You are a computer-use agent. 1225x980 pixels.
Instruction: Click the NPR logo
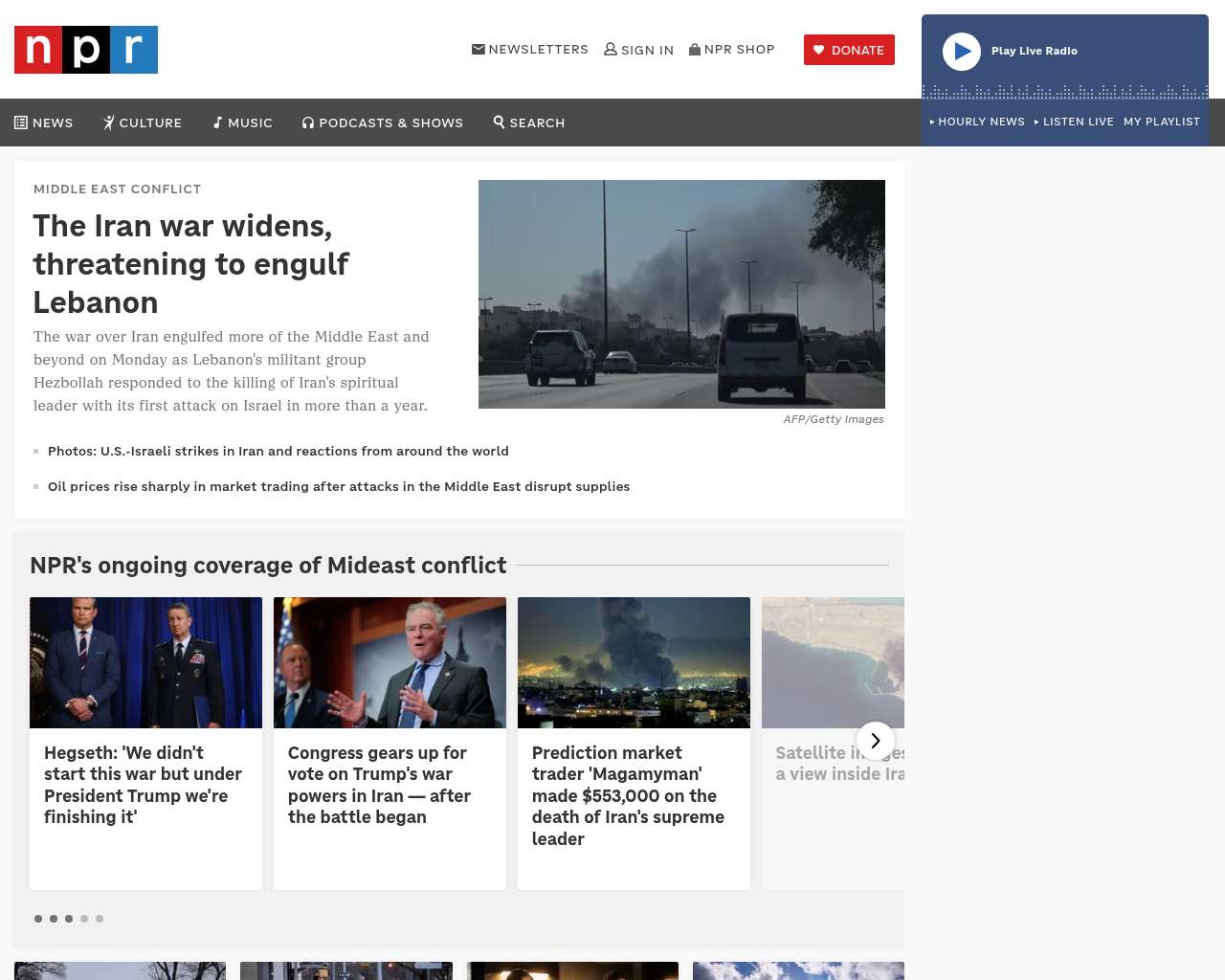[x=86, y=50]
